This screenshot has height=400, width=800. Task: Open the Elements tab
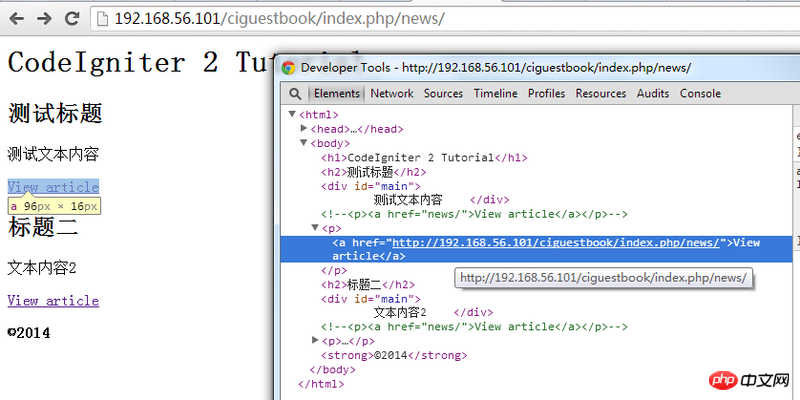[x=336, y=93]
